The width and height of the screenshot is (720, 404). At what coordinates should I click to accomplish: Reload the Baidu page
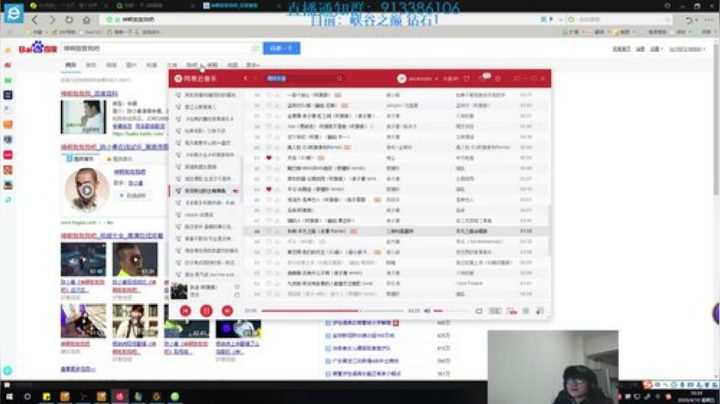pos(69,20)
